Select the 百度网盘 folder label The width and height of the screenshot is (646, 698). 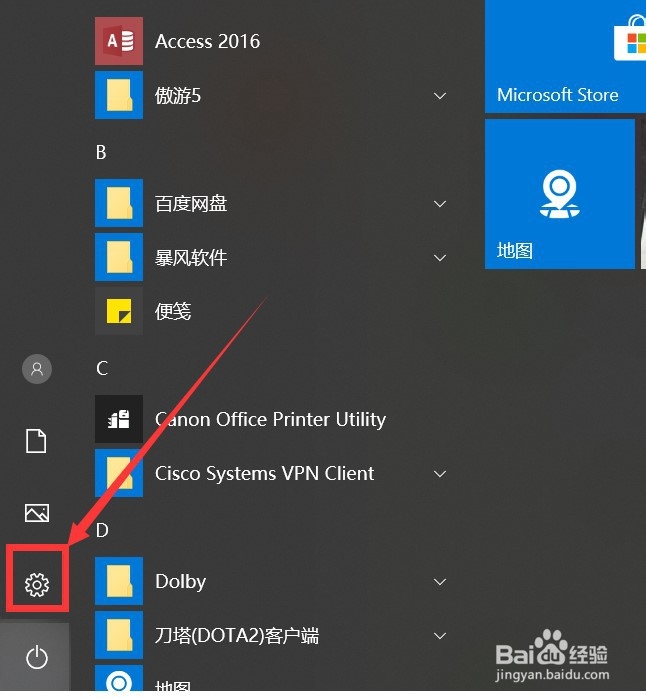tap(191, 203)
